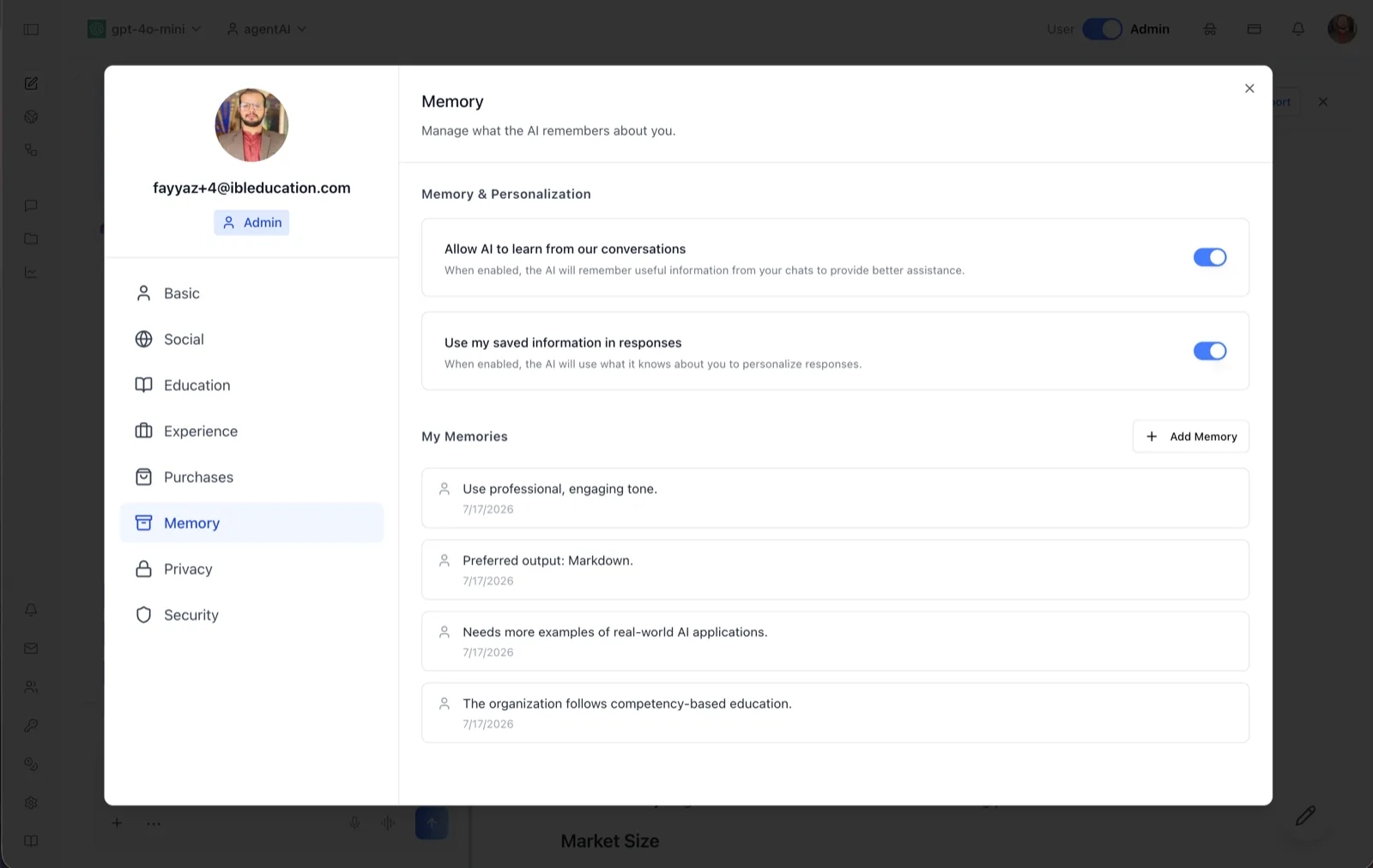Select memory about real-world AI applications
Viewport: 1373px width, 868px height.
pyautogui.click(x=835, y=642)
